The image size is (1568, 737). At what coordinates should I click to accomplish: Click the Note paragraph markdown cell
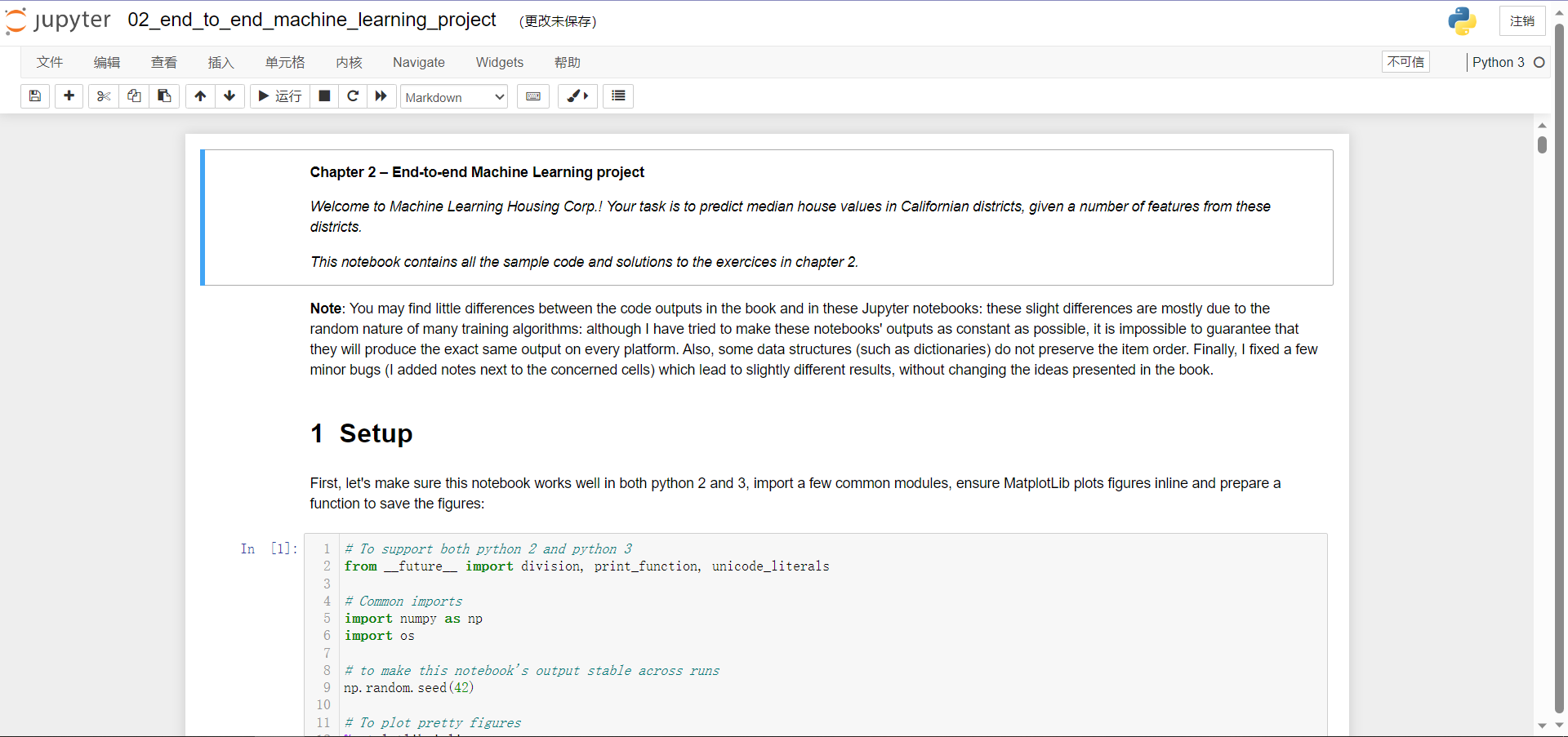814,339
